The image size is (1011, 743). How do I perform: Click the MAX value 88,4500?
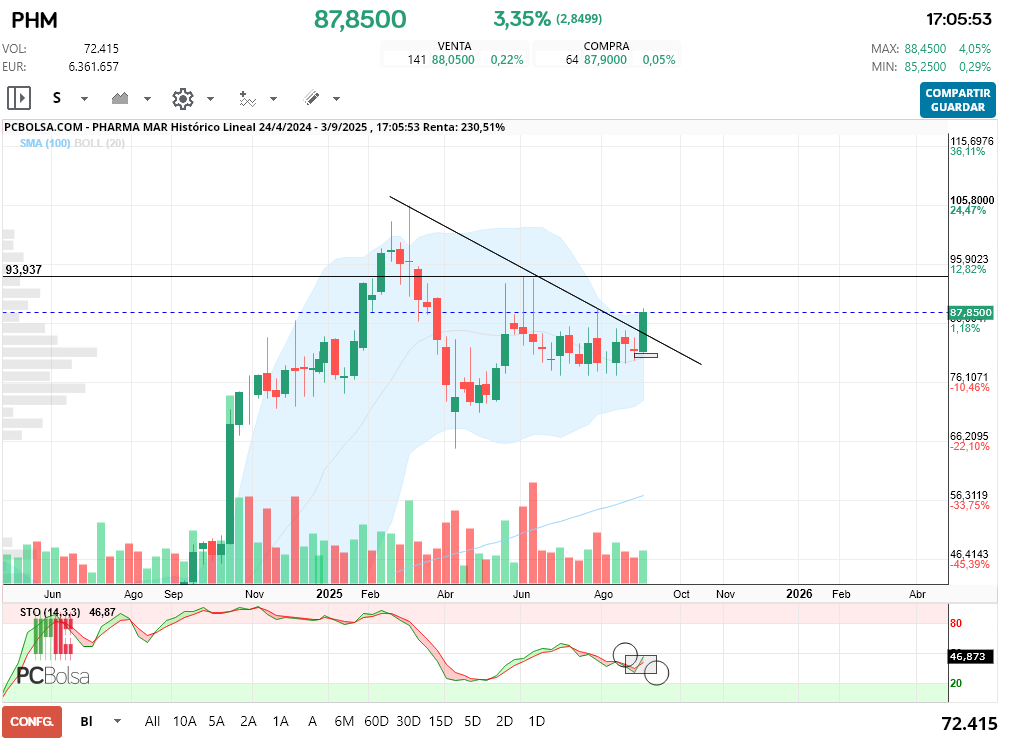[925, 49]
